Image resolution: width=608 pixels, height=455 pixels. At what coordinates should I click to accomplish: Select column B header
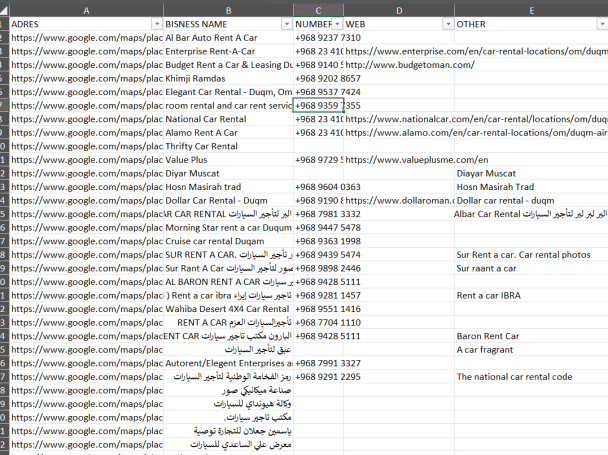[x=228, y=10]
